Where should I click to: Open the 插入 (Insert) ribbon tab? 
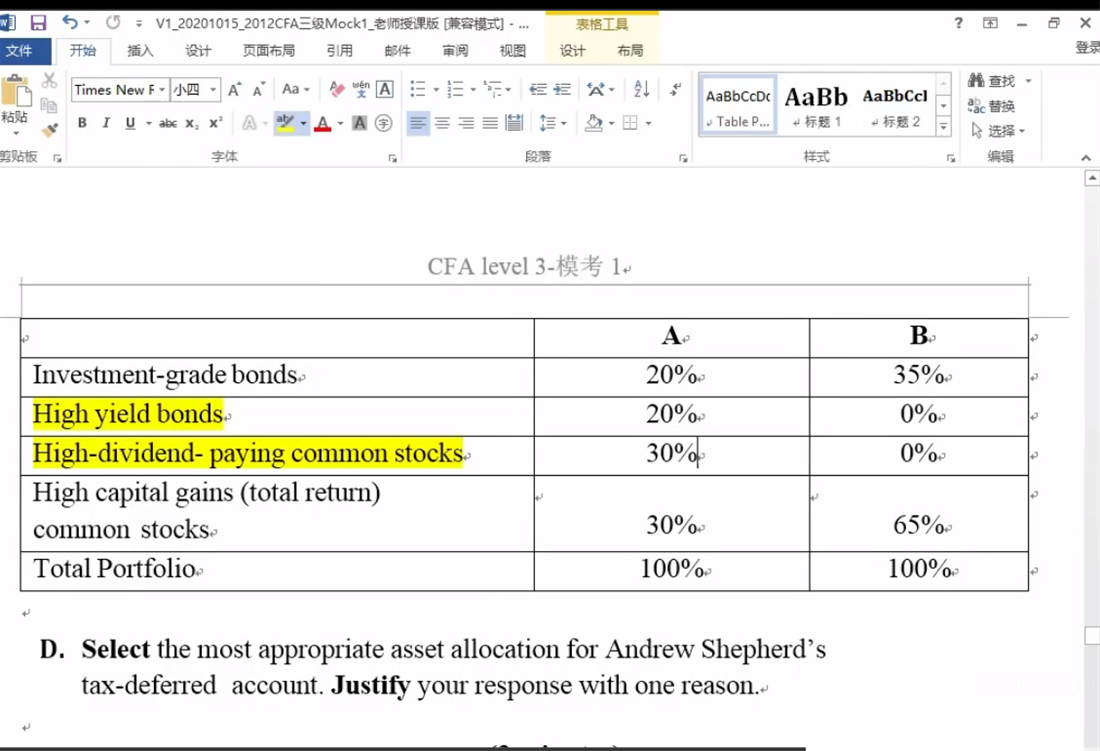point(141,51)
